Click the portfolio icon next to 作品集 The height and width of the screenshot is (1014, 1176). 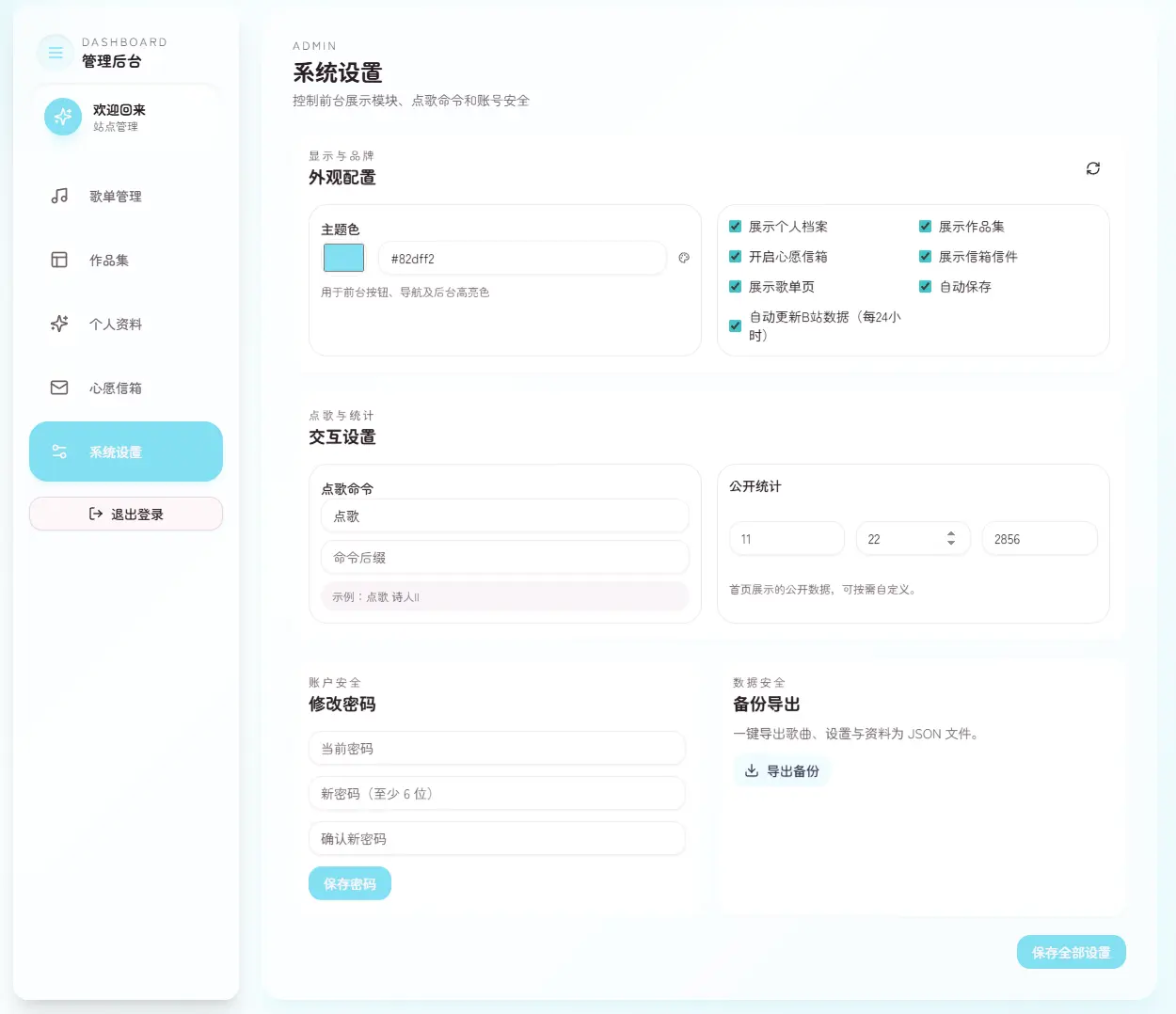coord(58,260)
